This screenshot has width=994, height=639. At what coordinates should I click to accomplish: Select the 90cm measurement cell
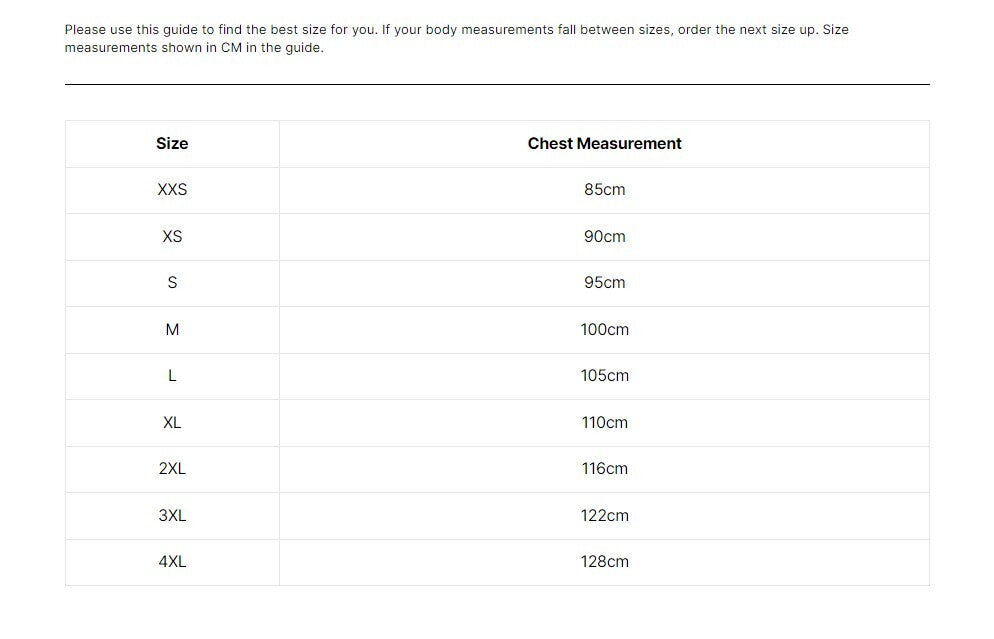pyautogui.click(x=604, y=237)
